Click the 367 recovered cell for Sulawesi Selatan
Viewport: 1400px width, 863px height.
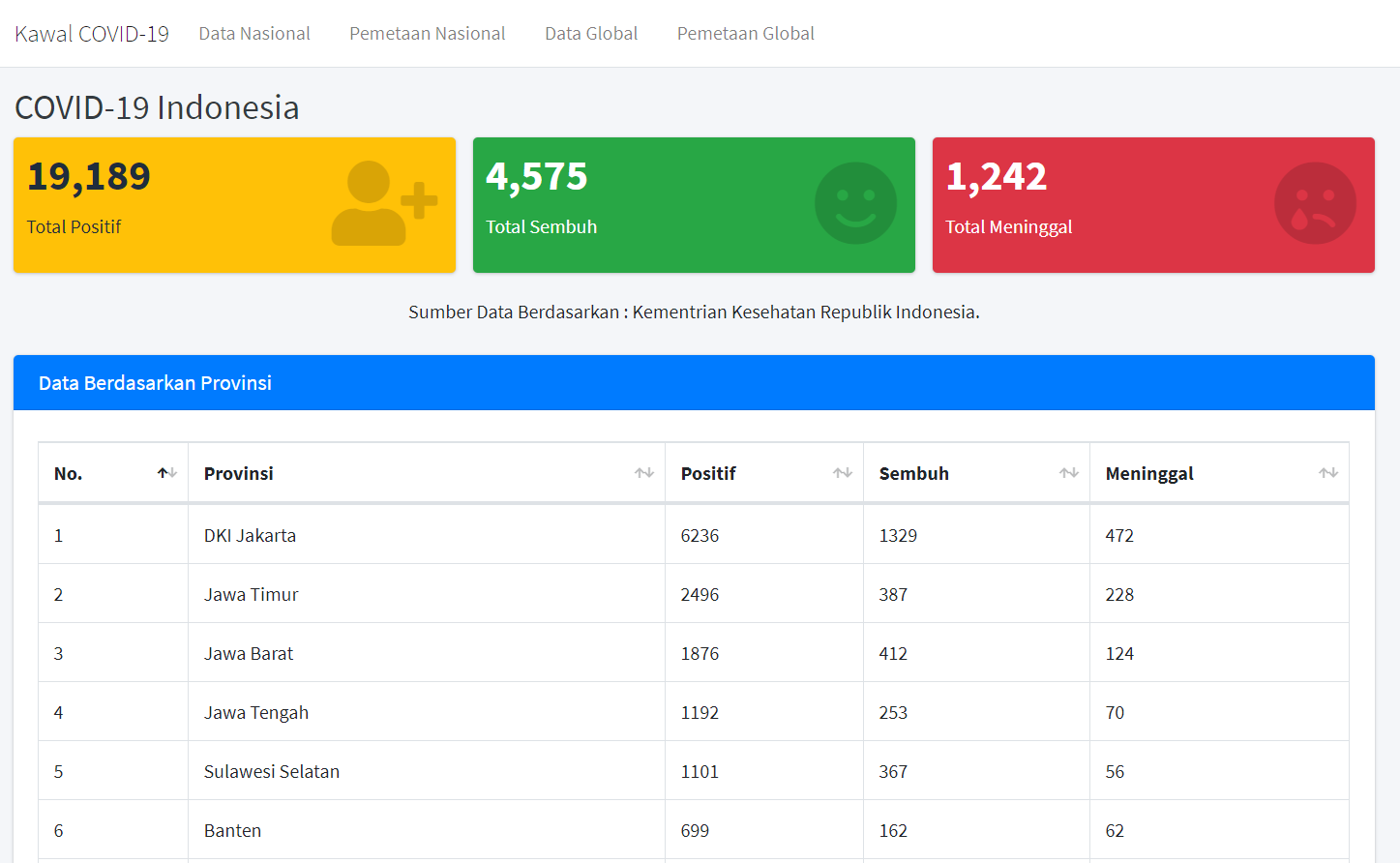pyautogui.click(x=977, y=771)
